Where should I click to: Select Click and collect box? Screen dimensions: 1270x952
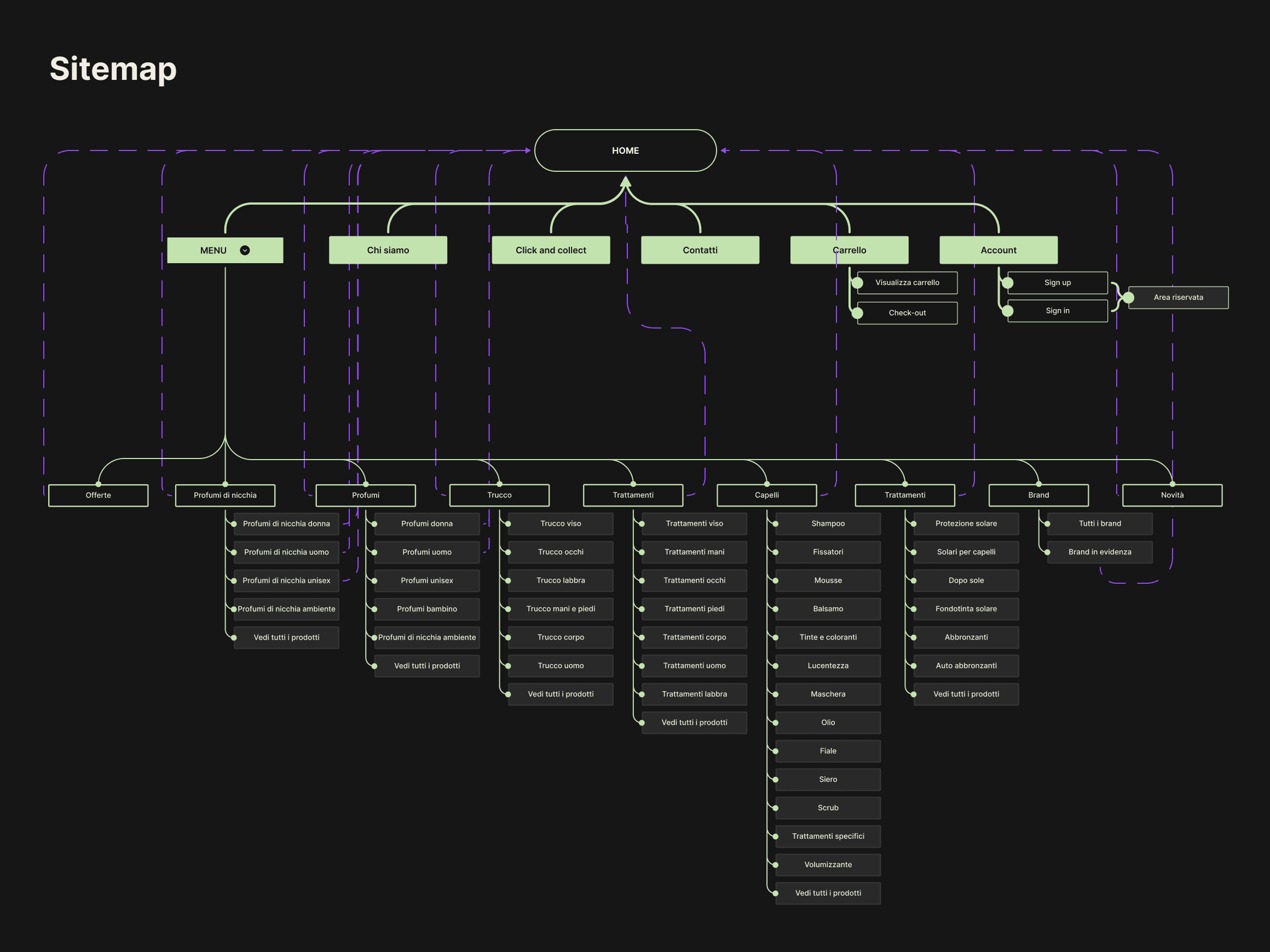tap(551, 250)
